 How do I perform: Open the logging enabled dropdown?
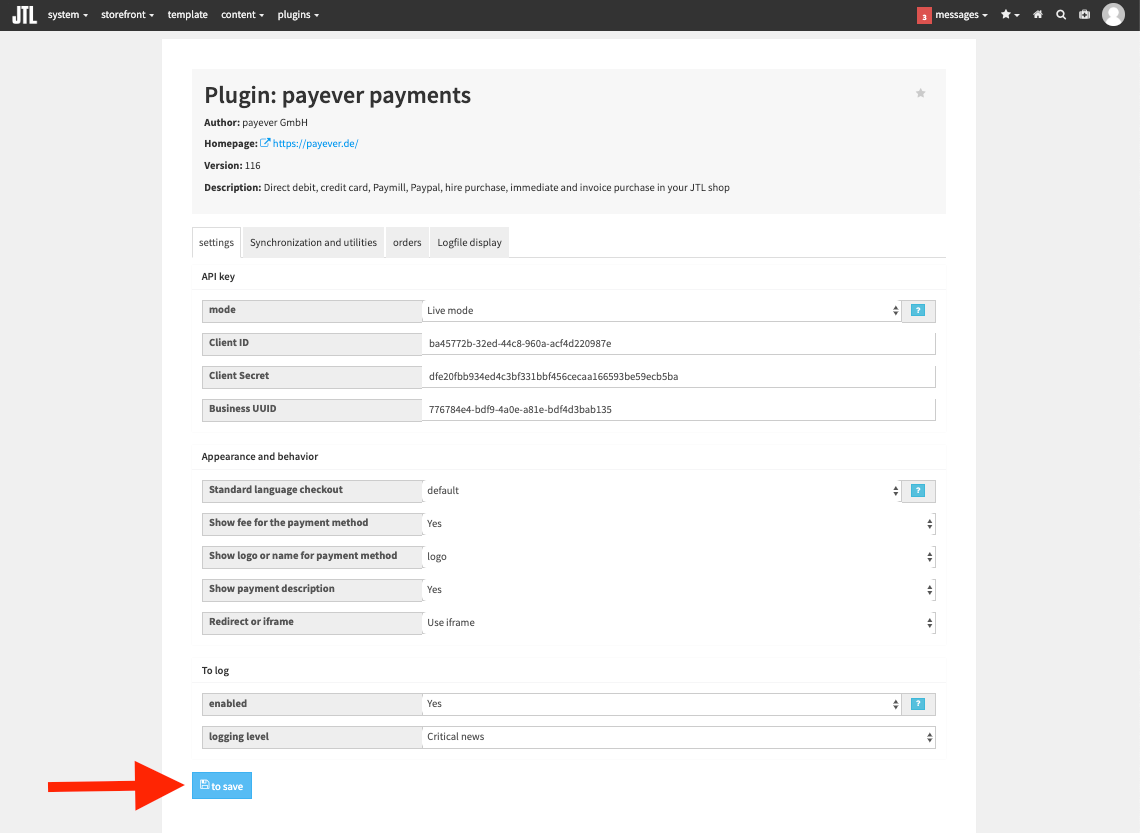click(x=662, y=704)
